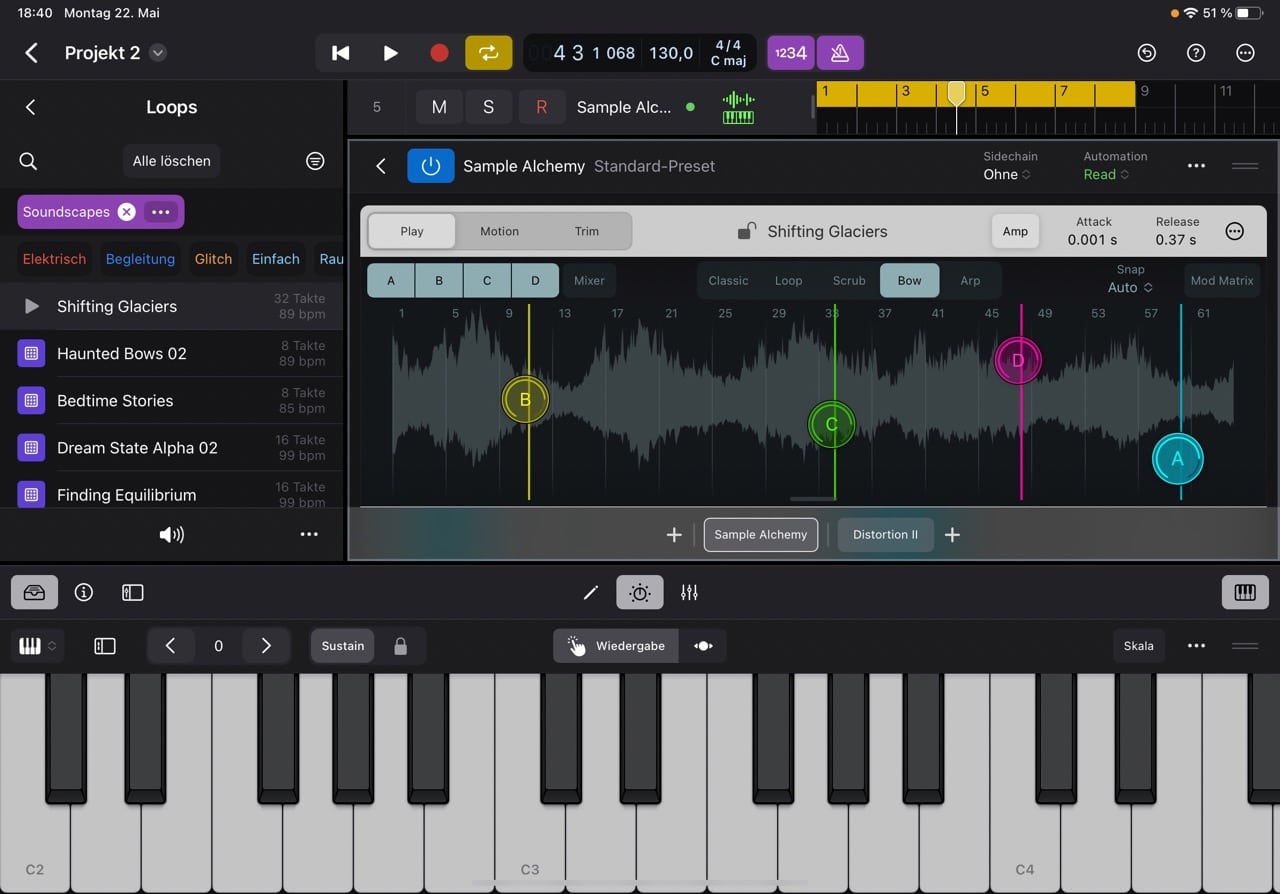Switch to the Trim tab

587,231
